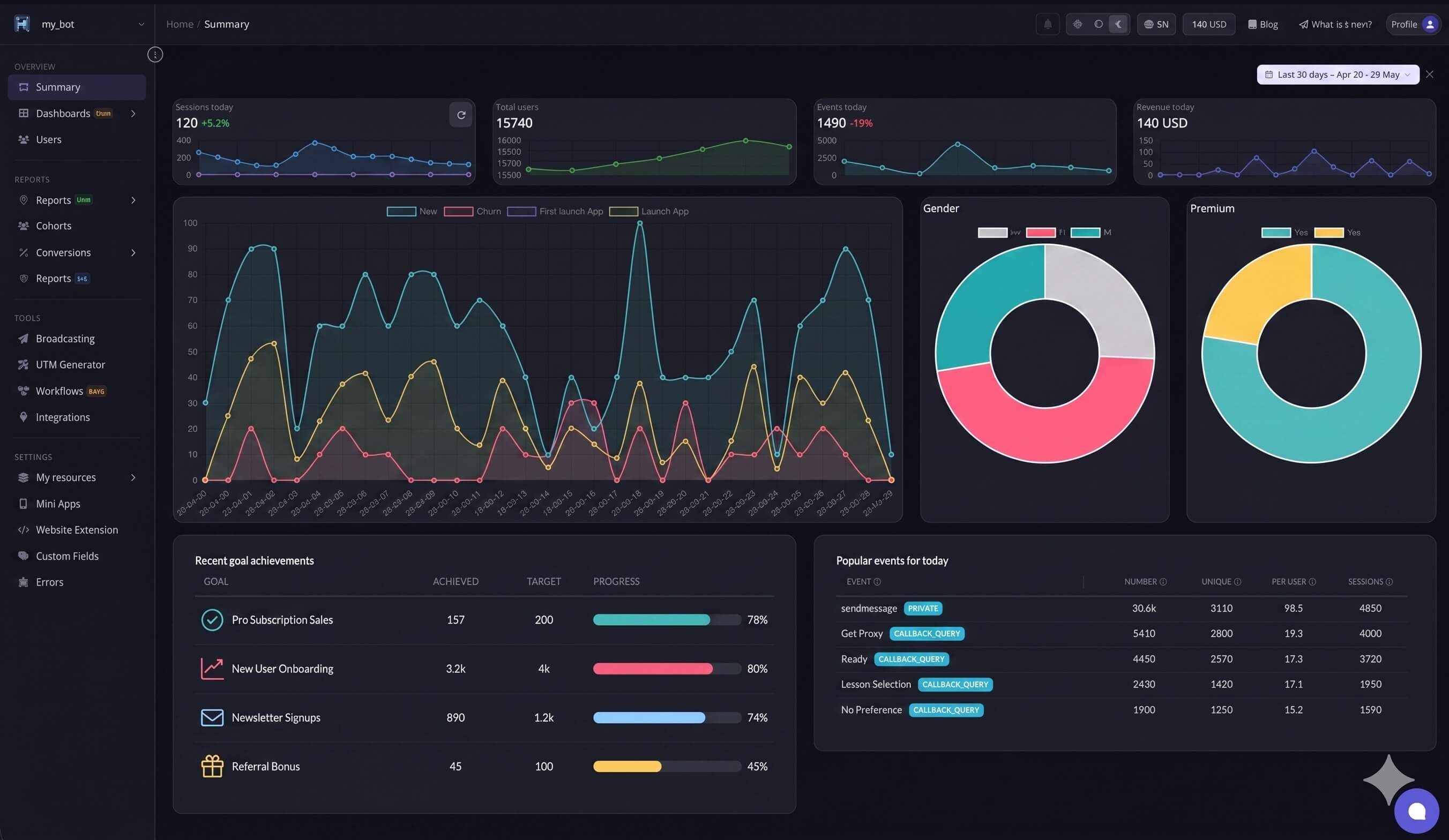
Task: Click the PER USER column info icon
Action: pyautogui.click(x=1312, y=582)
